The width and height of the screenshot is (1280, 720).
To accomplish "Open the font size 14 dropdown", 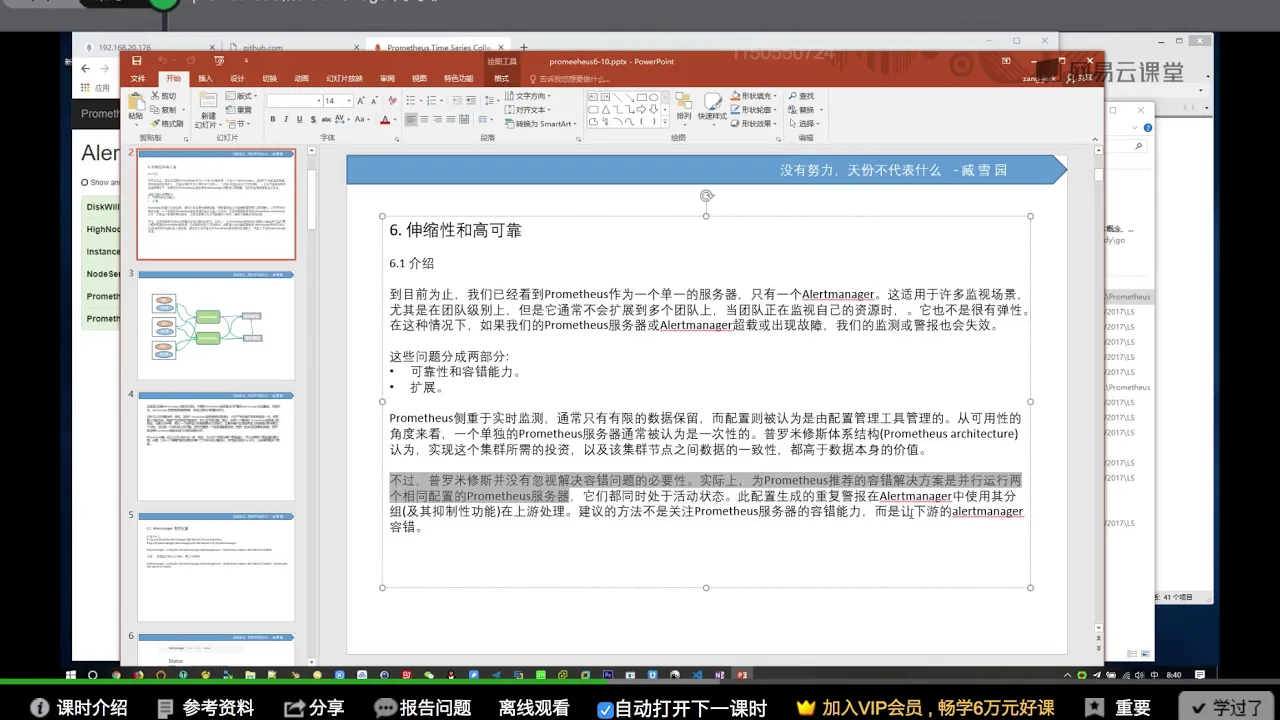I will [x=349, y=101].
